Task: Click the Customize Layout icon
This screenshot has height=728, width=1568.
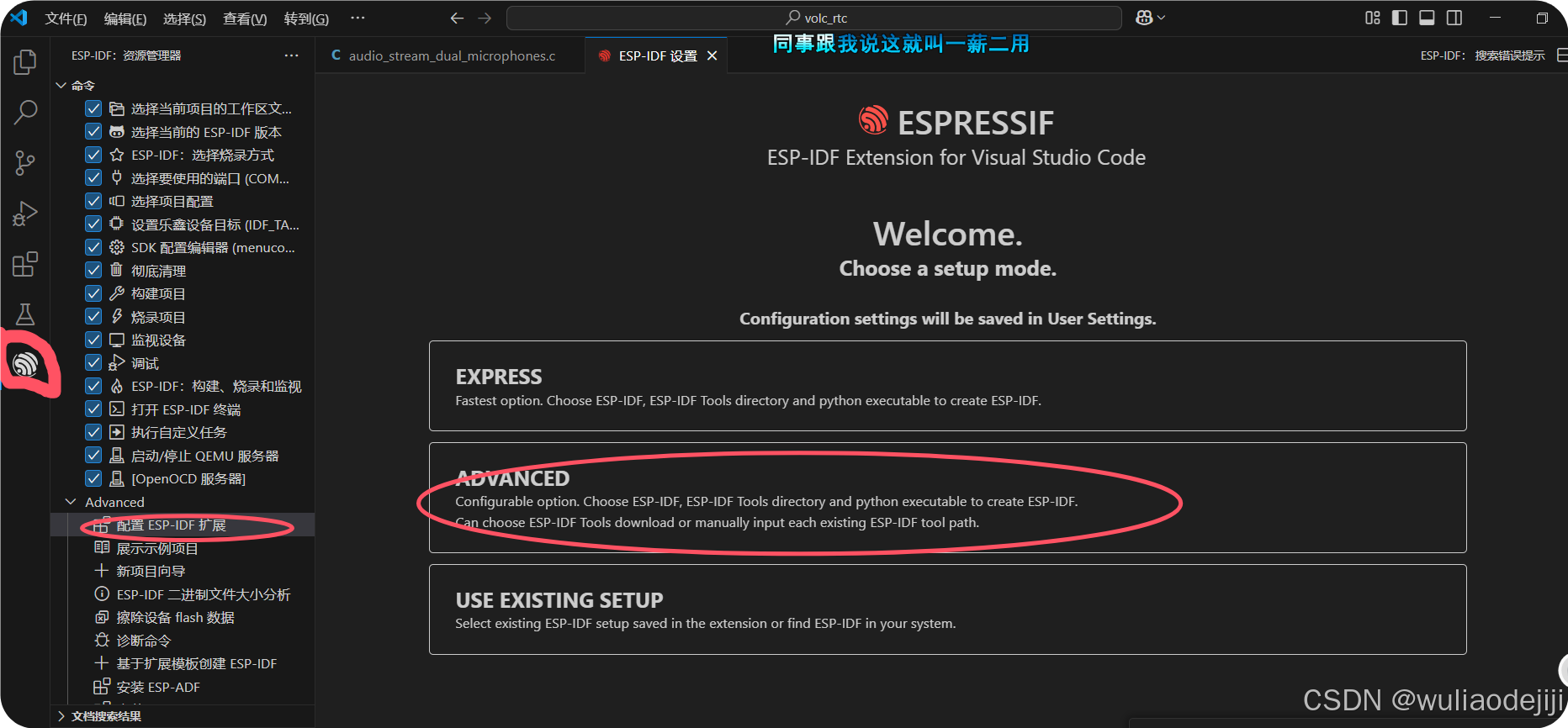Action: (1373, 18)
